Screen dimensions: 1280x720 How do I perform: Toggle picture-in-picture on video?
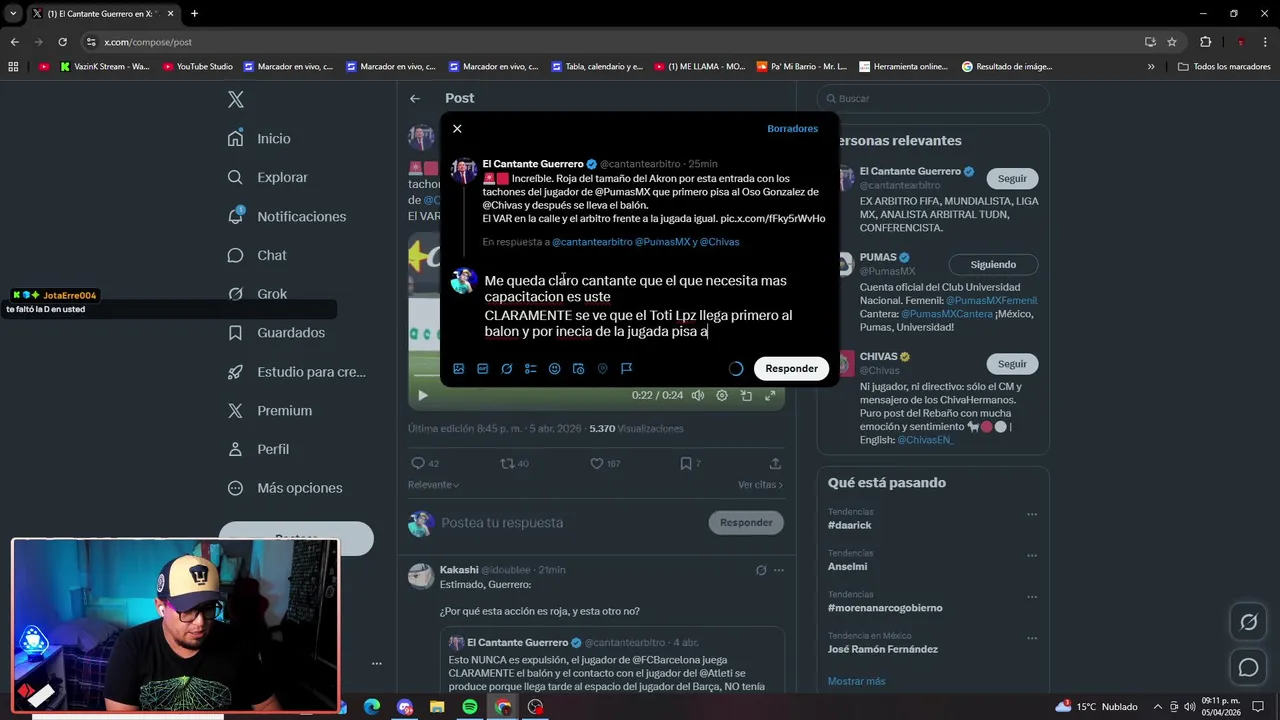(x=746, y=396)
